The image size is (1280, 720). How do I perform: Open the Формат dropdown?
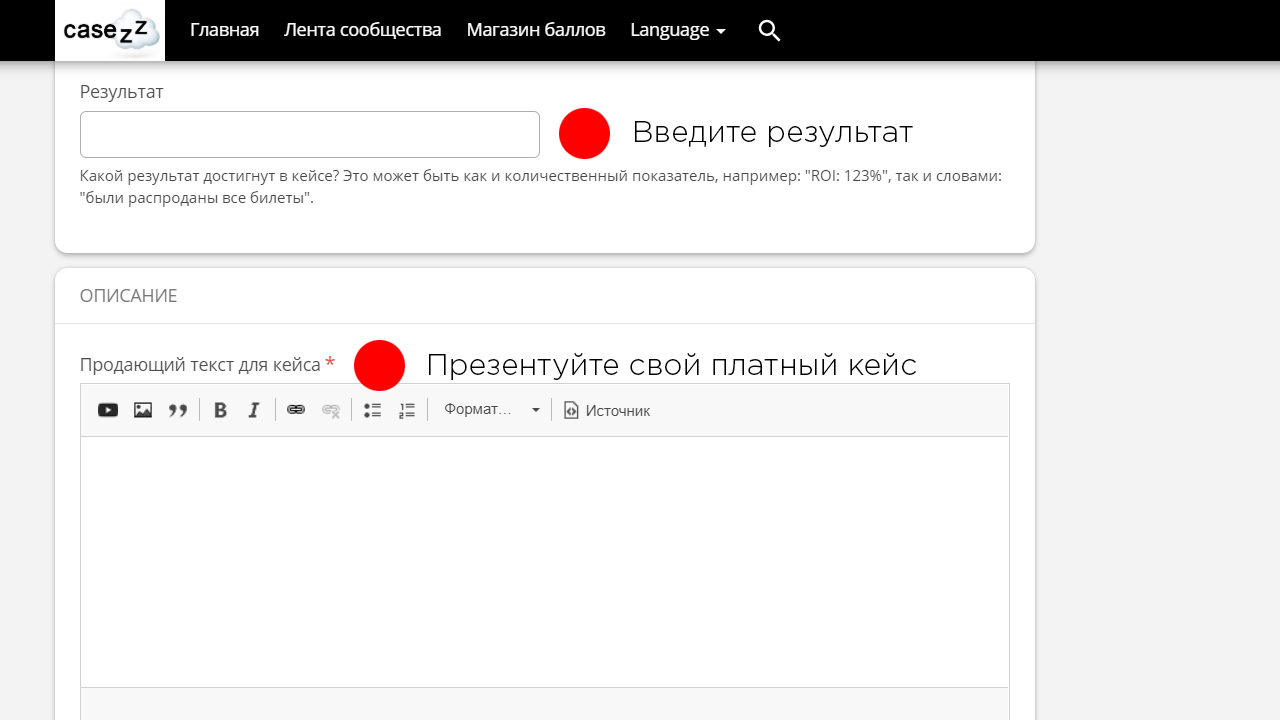click(491, 410)
